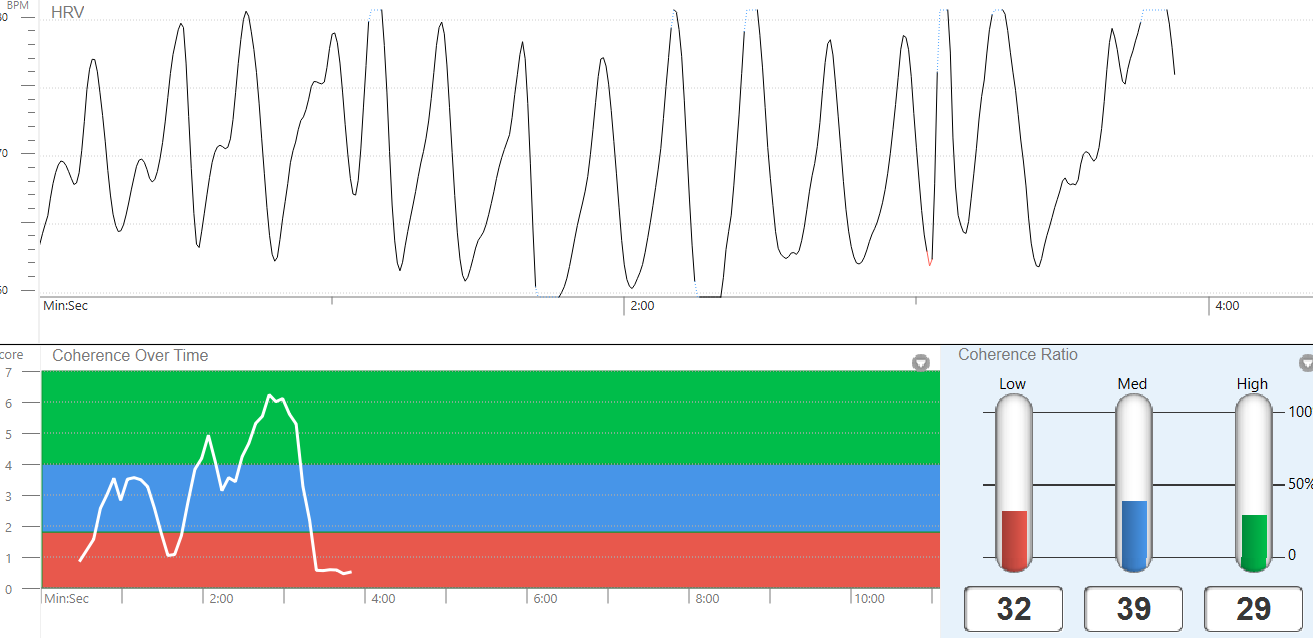The image size is (1313, 638).
Task: Click the Med coherence blue thermometer gauge
Action: (x=1134, y=483)
